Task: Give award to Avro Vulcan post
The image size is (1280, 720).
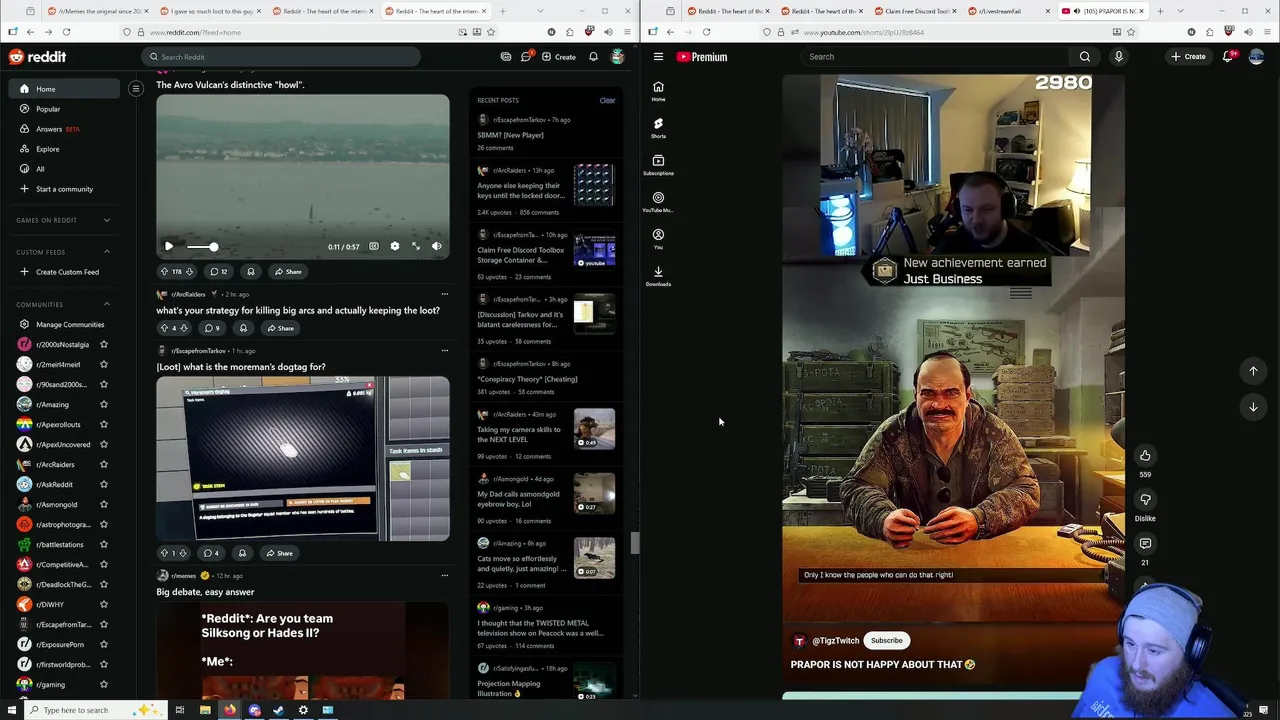Action: coord(251,272)
